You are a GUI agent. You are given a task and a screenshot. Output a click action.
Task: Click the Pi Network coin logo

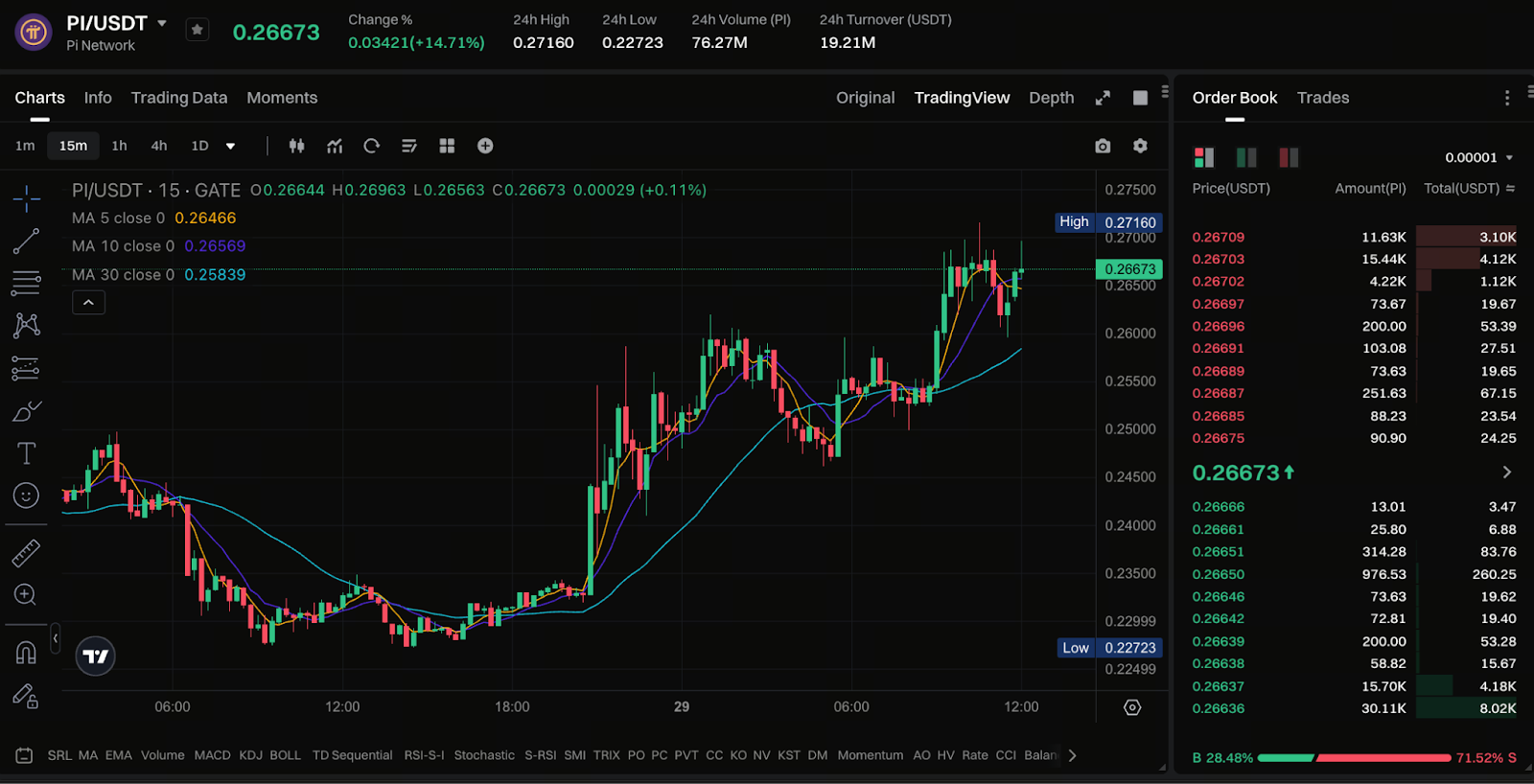click(34, 32)
